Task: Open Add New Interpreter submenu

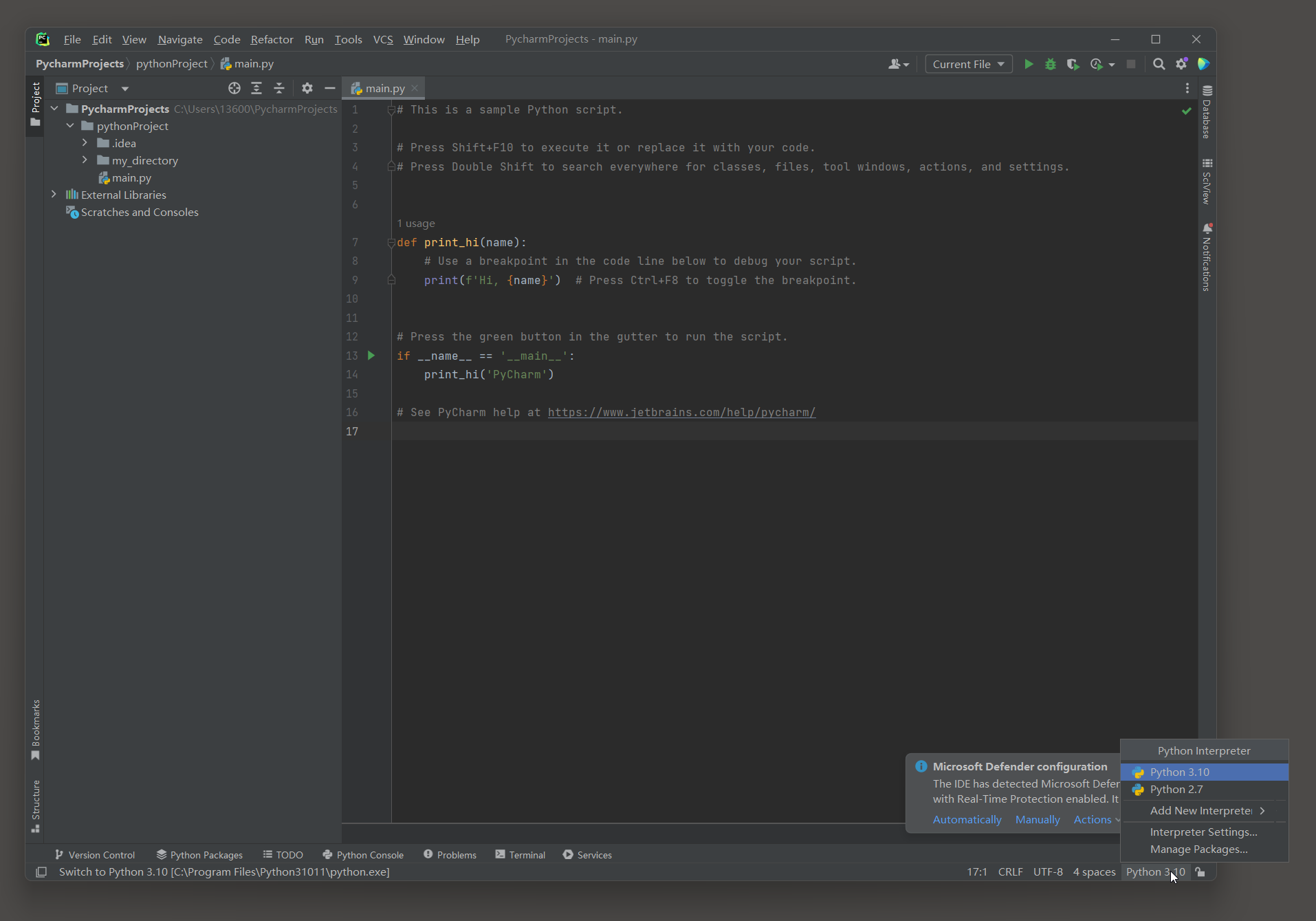Action: point(1205,811)
